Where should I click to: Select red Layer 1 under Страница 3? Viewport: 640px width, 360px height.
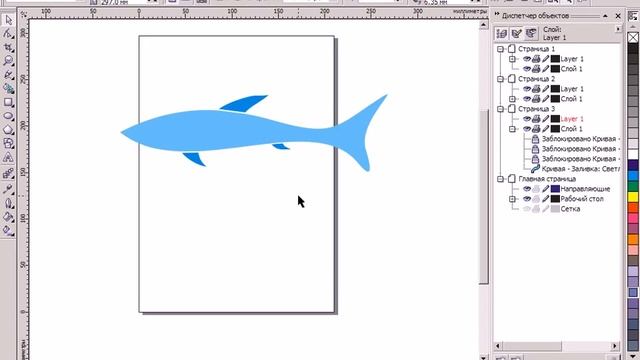572,119
